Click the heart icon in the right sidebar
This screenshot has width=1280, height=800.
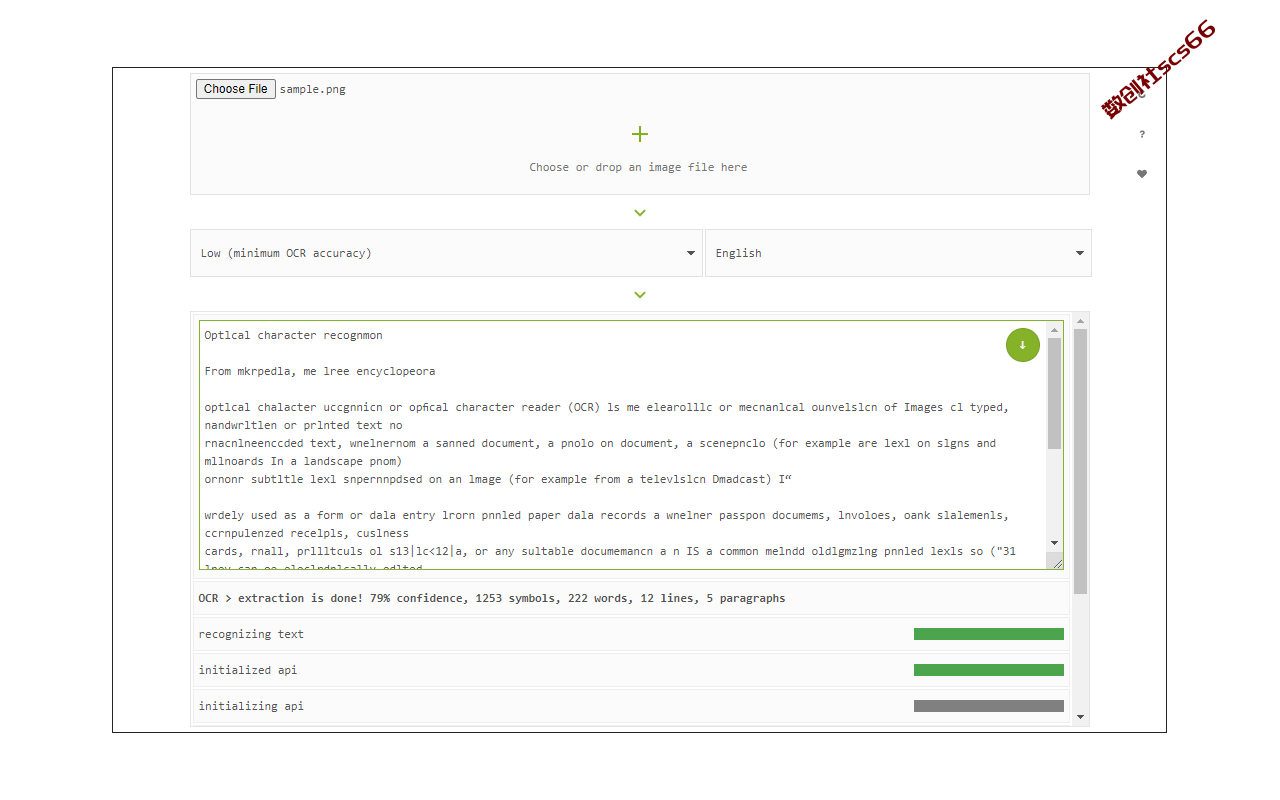1142,174
